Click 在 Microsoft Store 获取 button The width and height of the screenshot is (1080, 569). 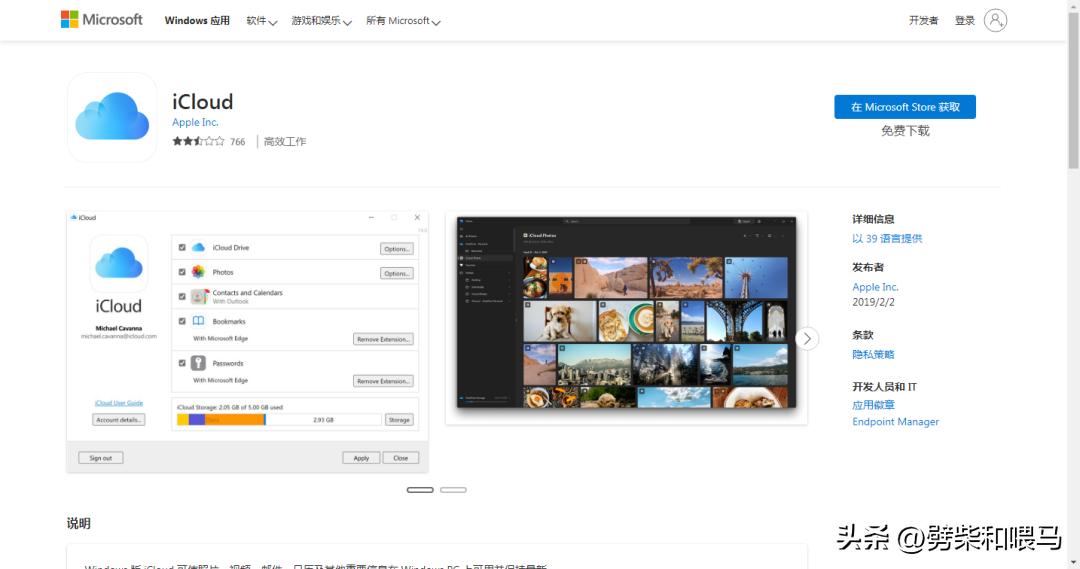[905, 107]
